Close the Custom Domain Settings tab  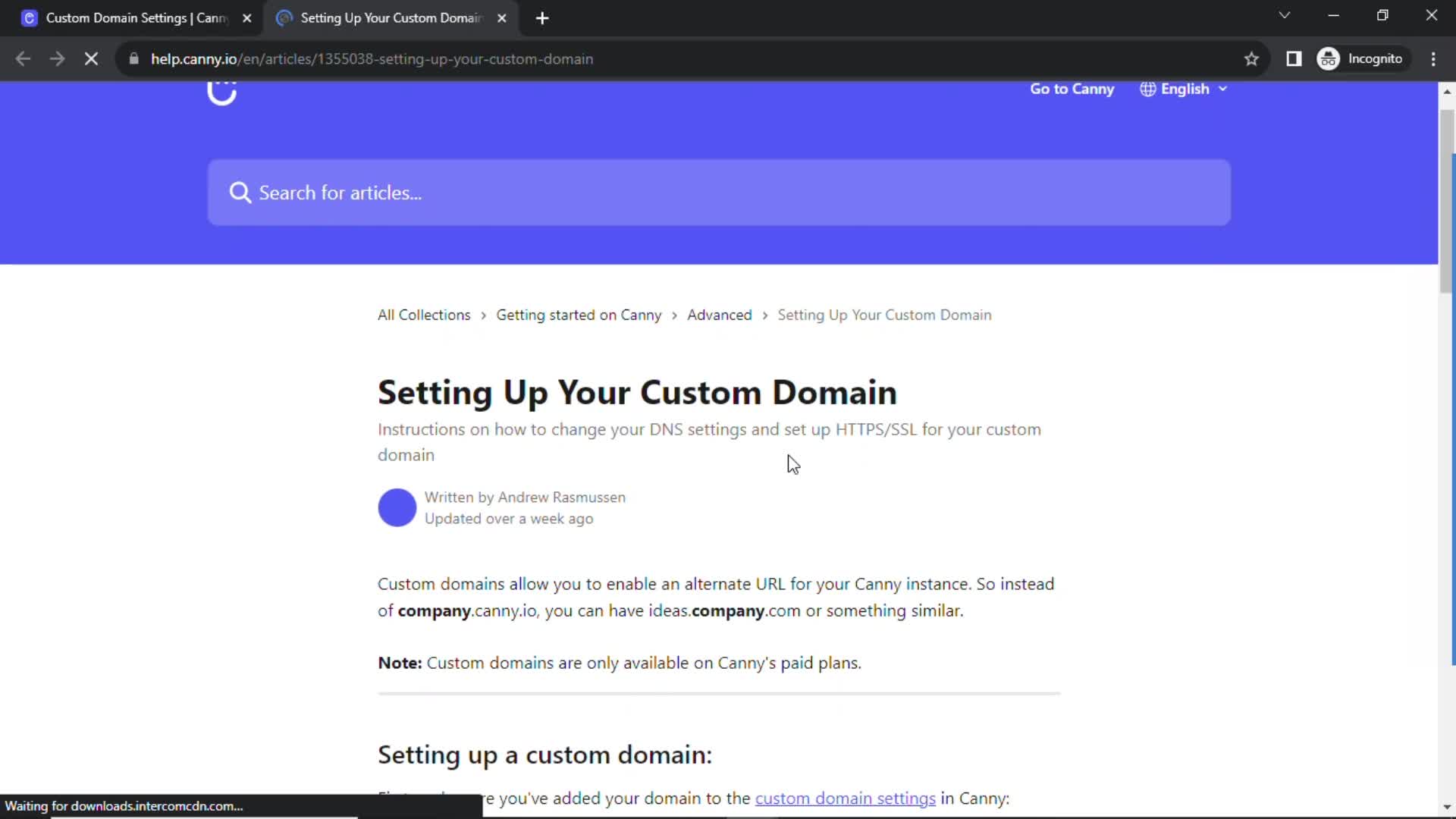(x=246, y=18)
